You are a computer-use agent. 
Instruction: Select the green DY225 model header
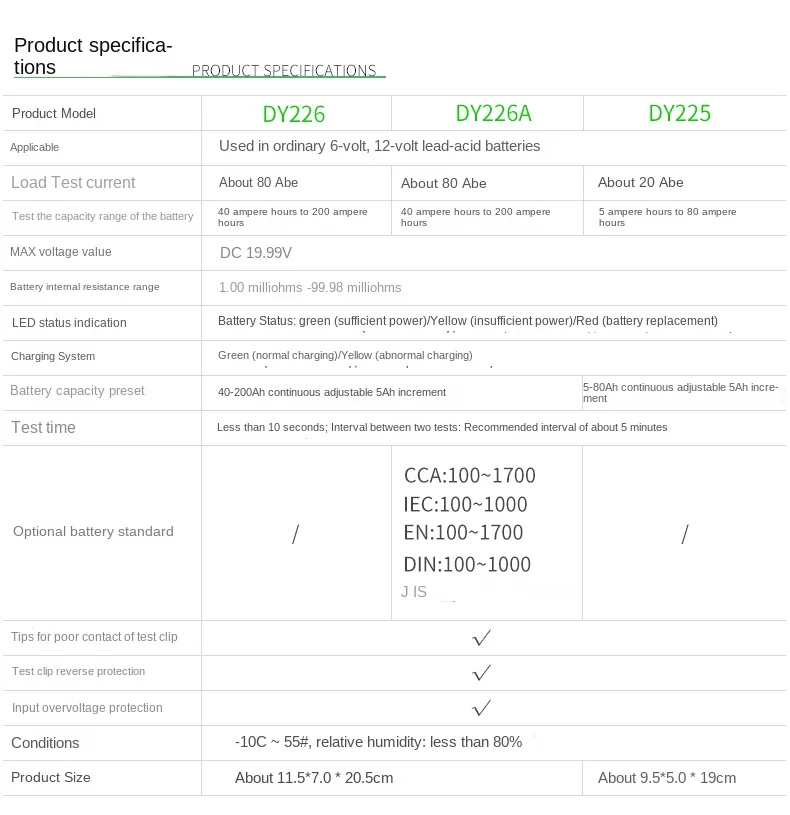coord(680,113)
